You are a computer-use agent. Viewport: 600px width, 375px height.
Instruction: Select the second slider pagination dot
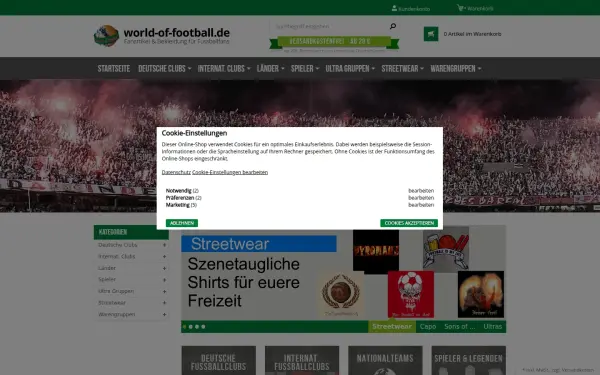(191, 327)
